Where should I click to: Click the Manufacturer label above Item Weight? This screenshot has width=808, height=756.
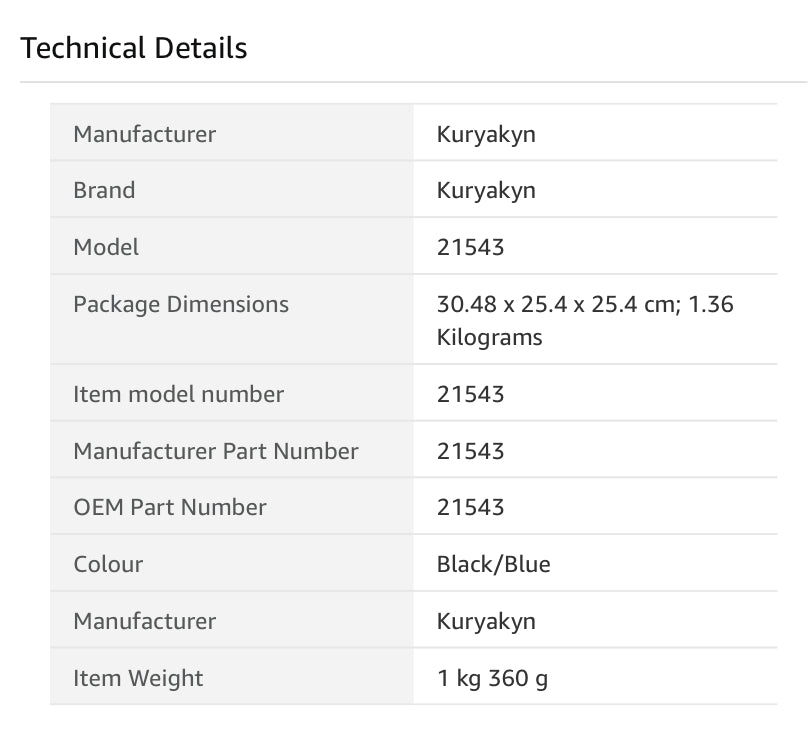click(x=144, y=621)
